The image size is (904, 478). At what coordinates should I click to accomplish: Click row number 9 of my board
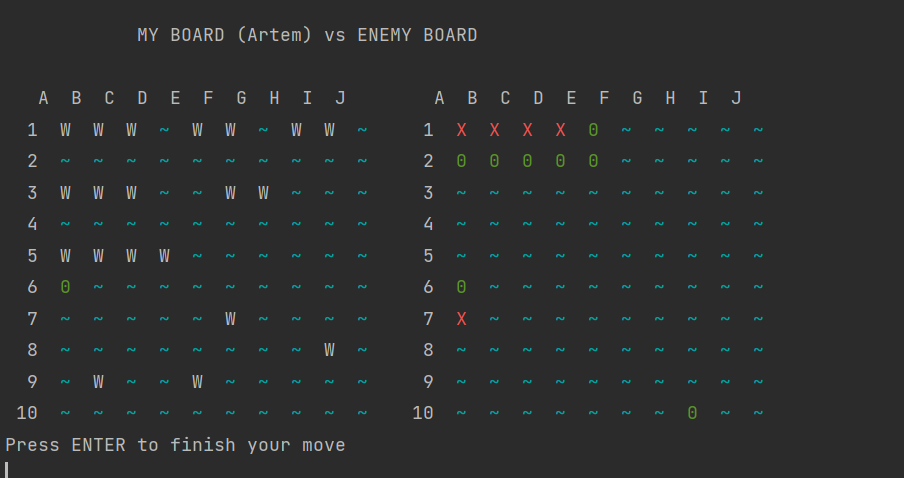(32, 381)
